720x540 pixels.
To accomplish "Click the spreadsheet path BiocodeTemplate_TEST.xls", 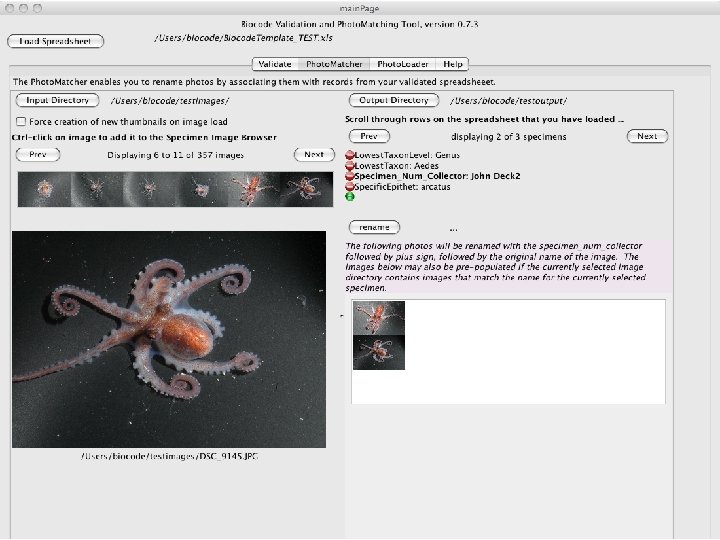I will [x=243, y=38].
